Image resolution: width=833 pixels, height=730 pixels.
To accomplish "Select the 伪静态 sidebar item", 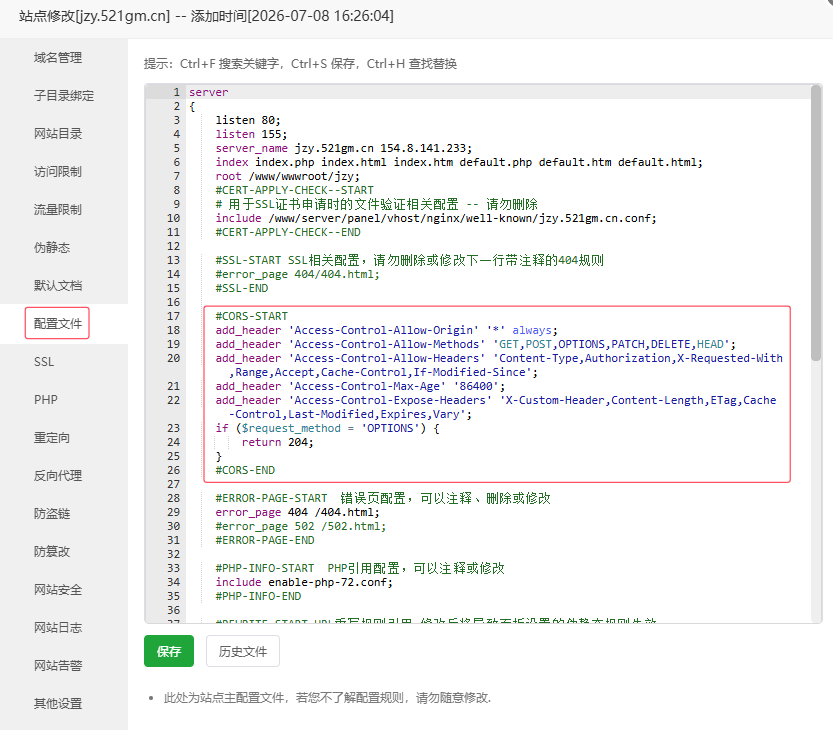I will point(52,248).
